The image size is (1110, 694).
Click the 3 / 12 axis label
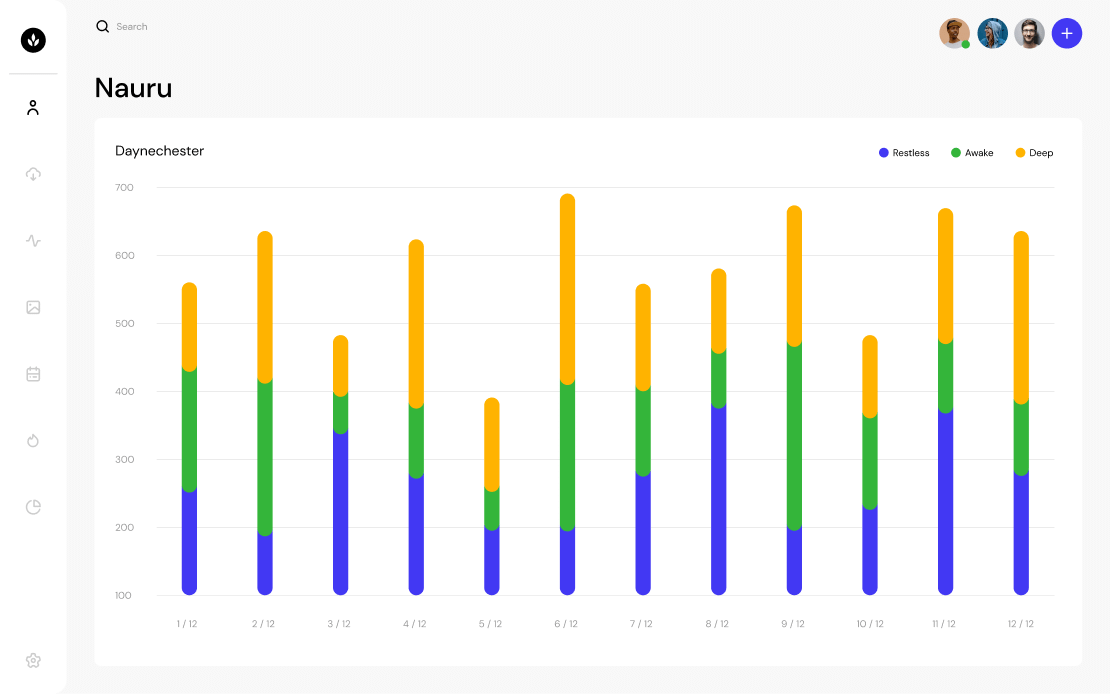coord(338,624)
